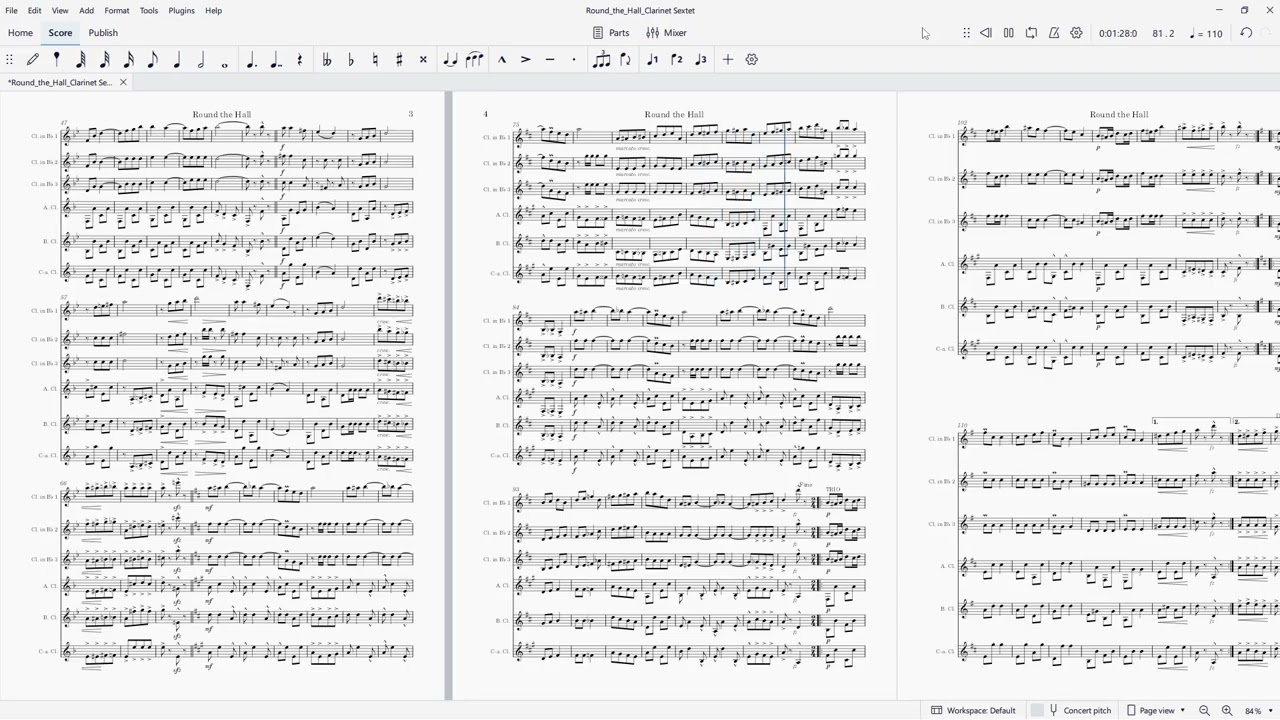The width and height of the screenshot is (1280, 720).
Task: Open the tuplet tool
Action: (601, 60)
